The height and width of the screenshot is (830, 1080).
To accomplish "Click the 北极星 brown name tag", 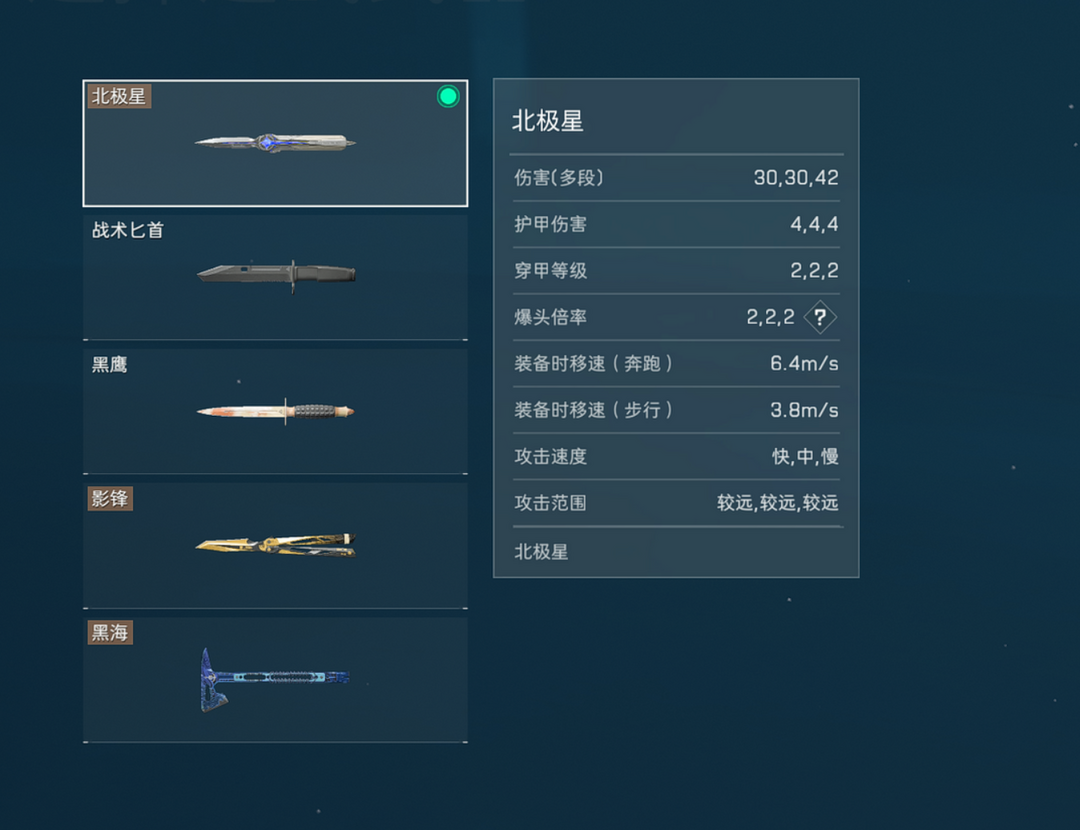I will tap(119, 96).
